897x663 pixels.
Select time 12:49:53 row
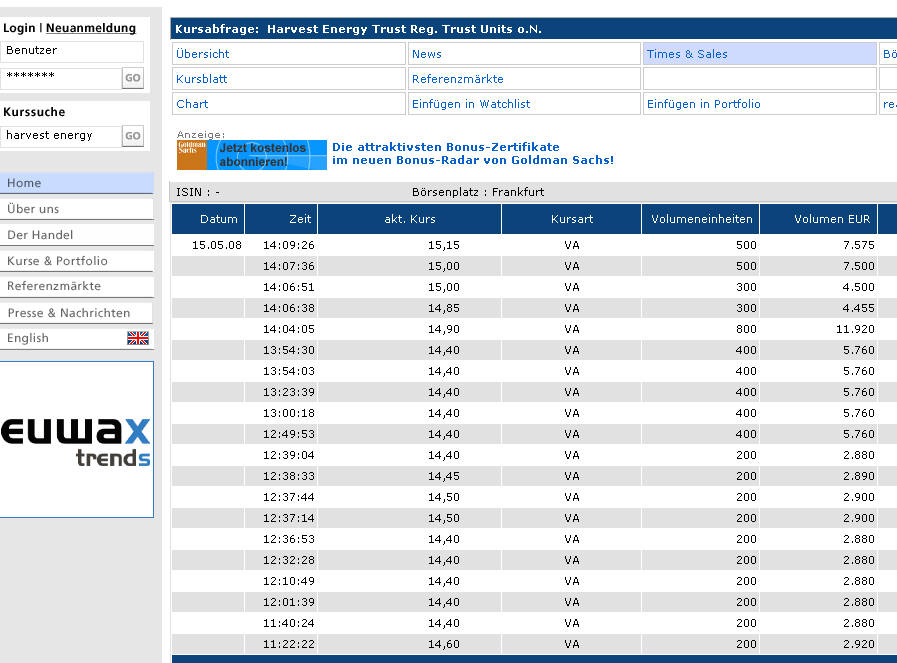288,434
